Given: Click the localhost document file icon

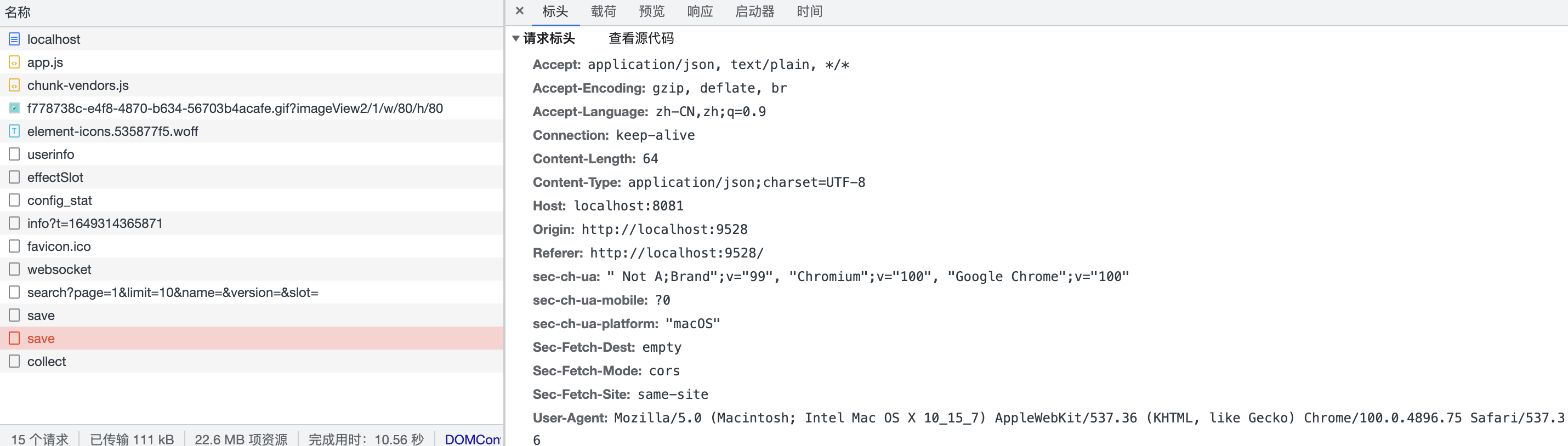Looking at the screenshot, I should click(x=14, y=39).
